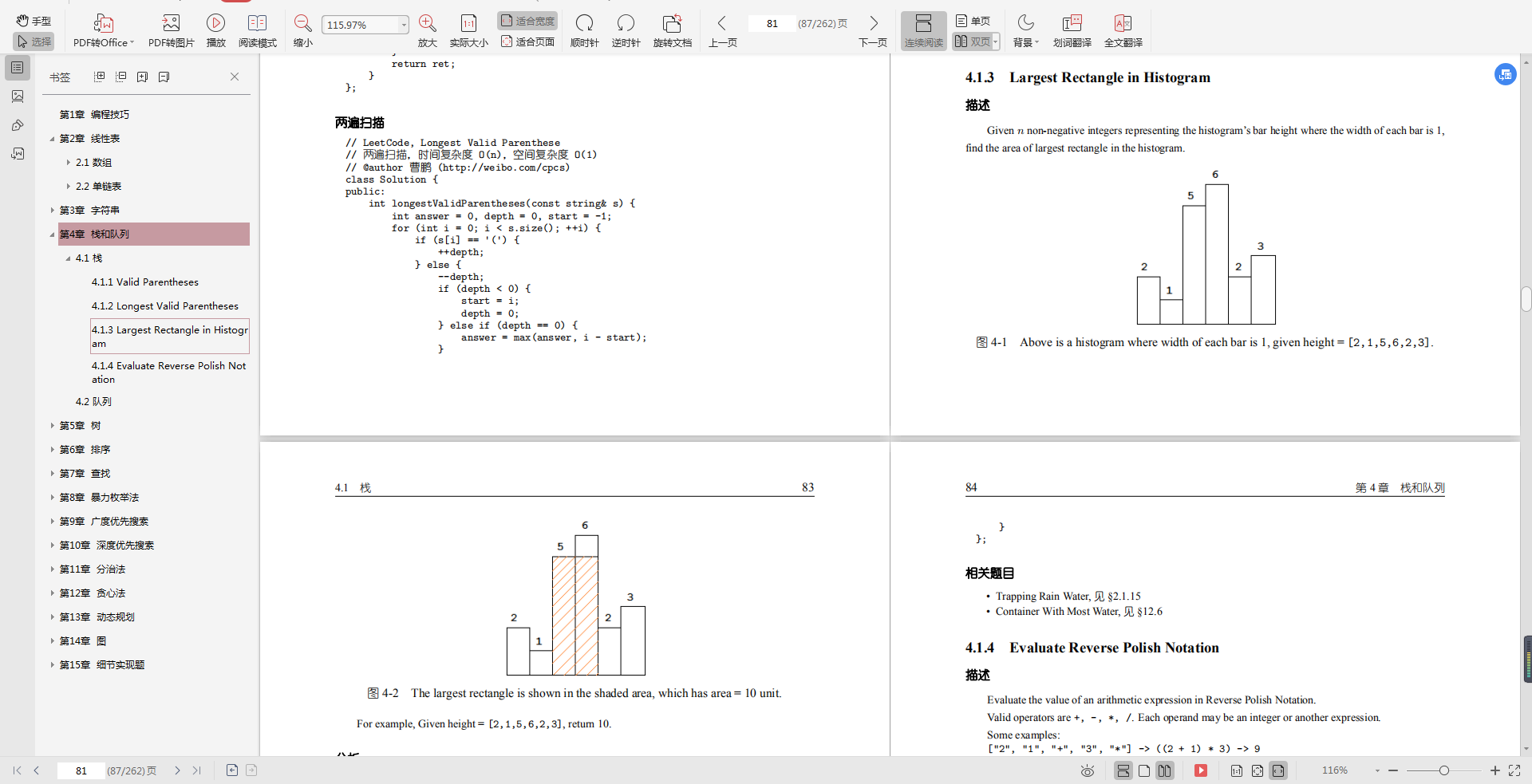This screenshot has height=784, width=1532.
Task: Convert PDF to images with PDF转图片
Action: pos(171,31)
